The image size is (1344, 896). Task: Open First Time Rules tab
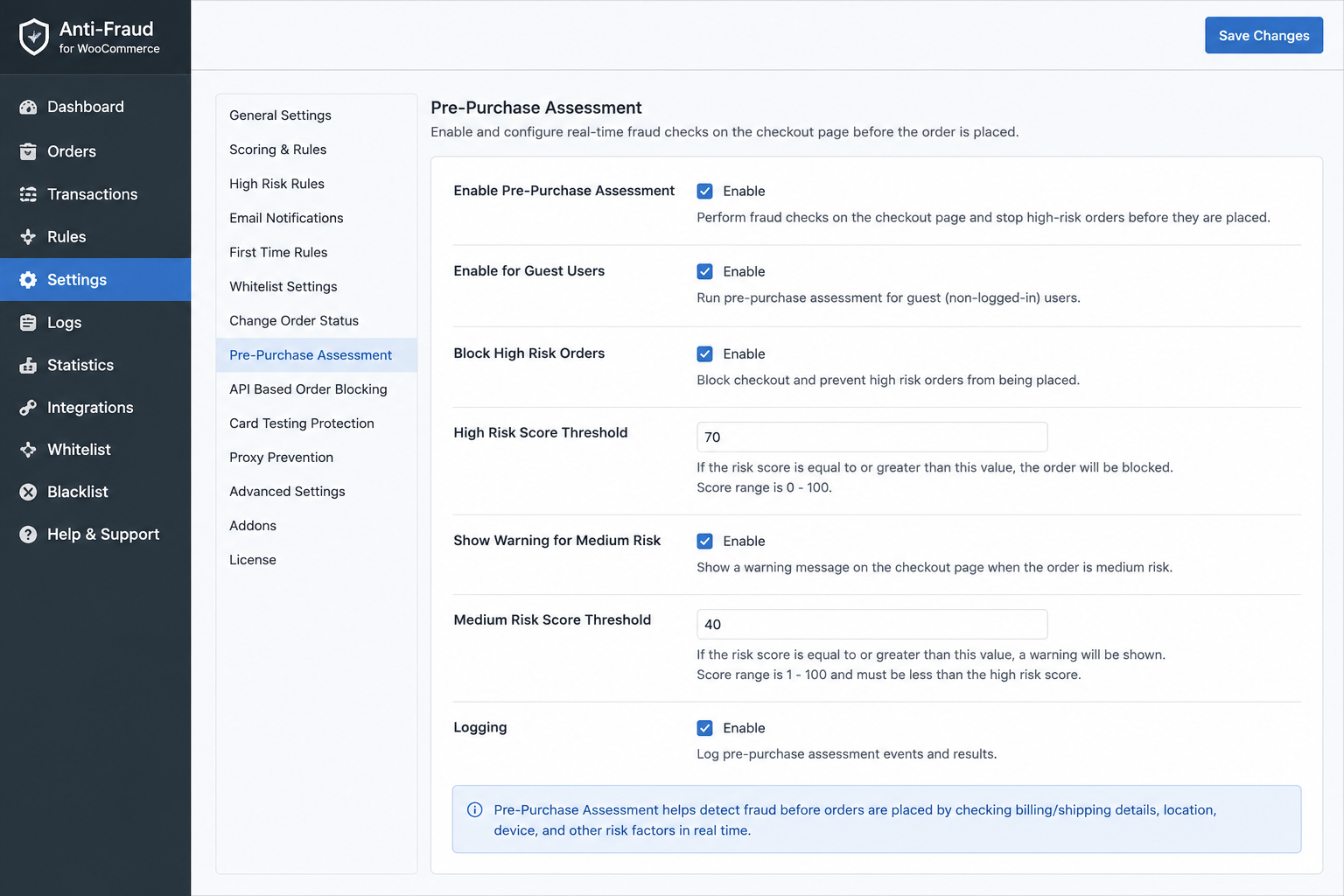pos(317,252)
